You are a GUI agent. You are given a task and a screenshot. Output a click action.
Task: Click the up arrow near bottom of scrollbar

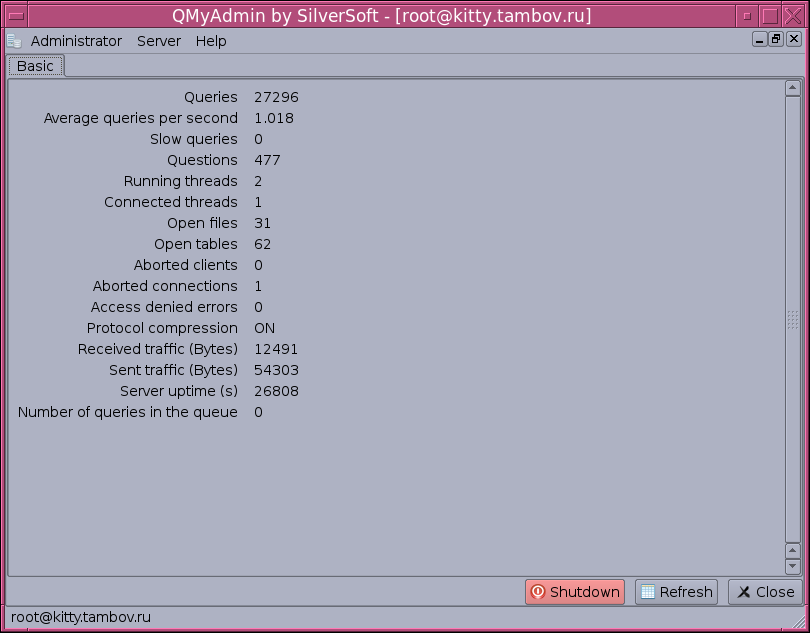[793, 551]
